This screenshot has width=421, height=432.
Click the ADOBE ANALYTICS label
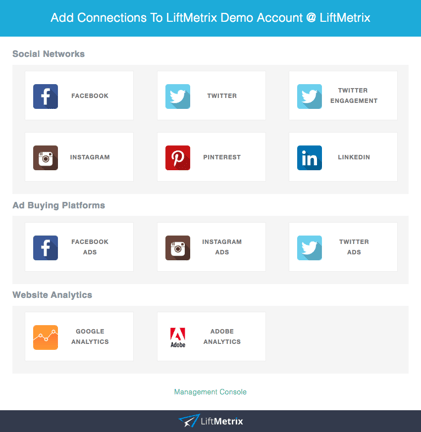[222, 336]
